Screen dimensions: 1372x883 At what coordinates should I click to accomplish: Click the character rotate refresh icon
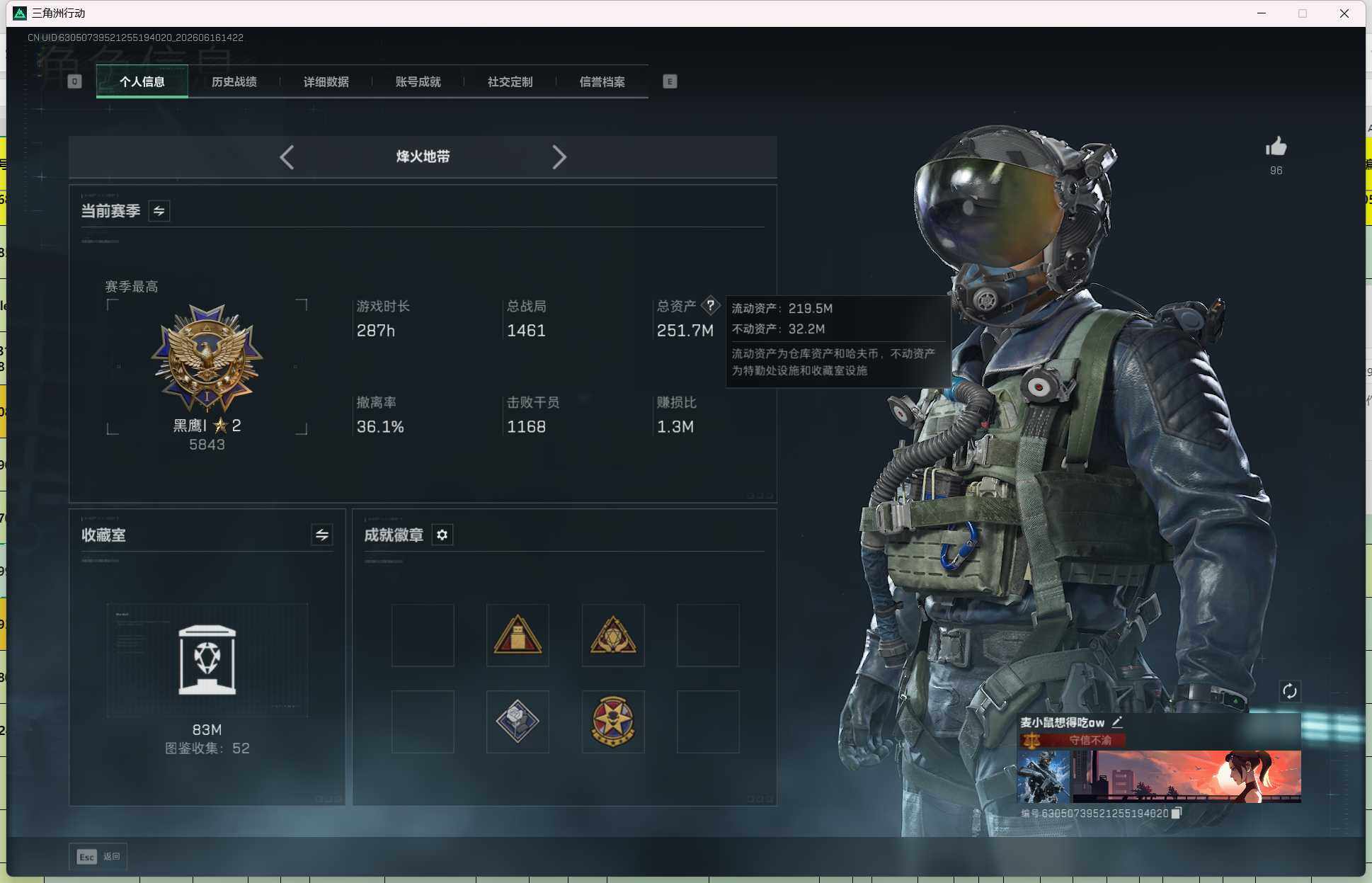pos(1290,691)
